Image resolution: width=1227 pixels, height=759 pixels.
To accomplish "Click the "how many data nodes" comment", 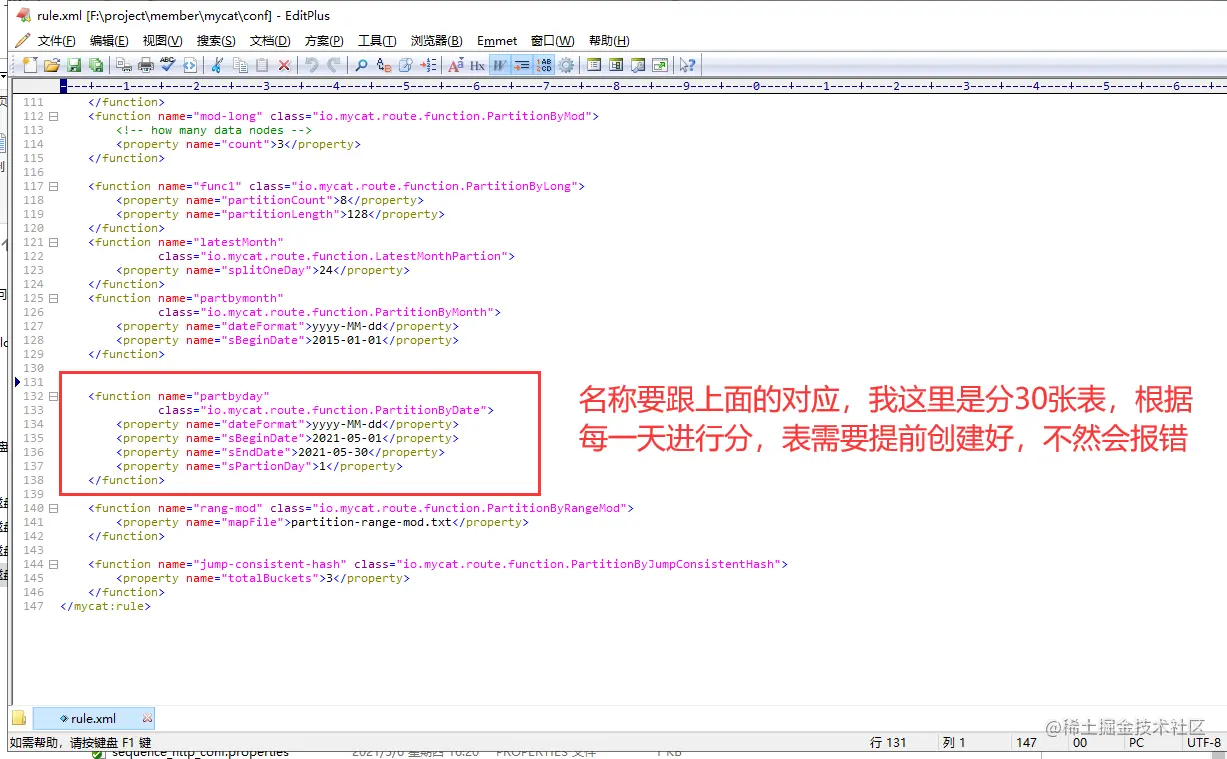I will click(214, 130).
